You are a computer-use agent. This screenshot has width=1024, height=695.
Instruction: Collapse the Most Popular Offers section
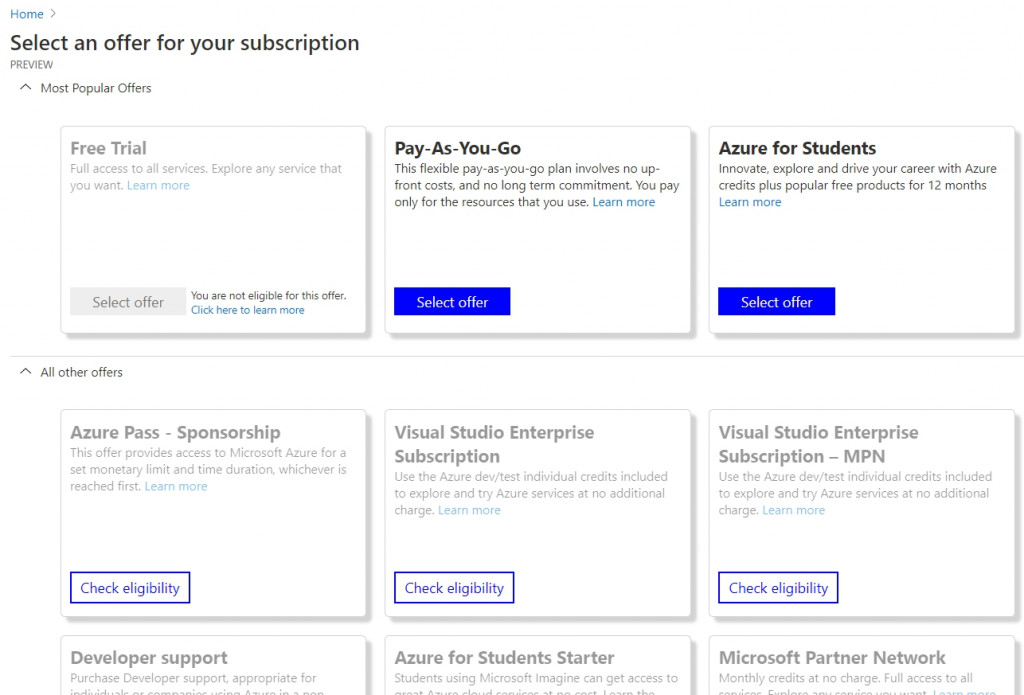click(x=26, y=88)
